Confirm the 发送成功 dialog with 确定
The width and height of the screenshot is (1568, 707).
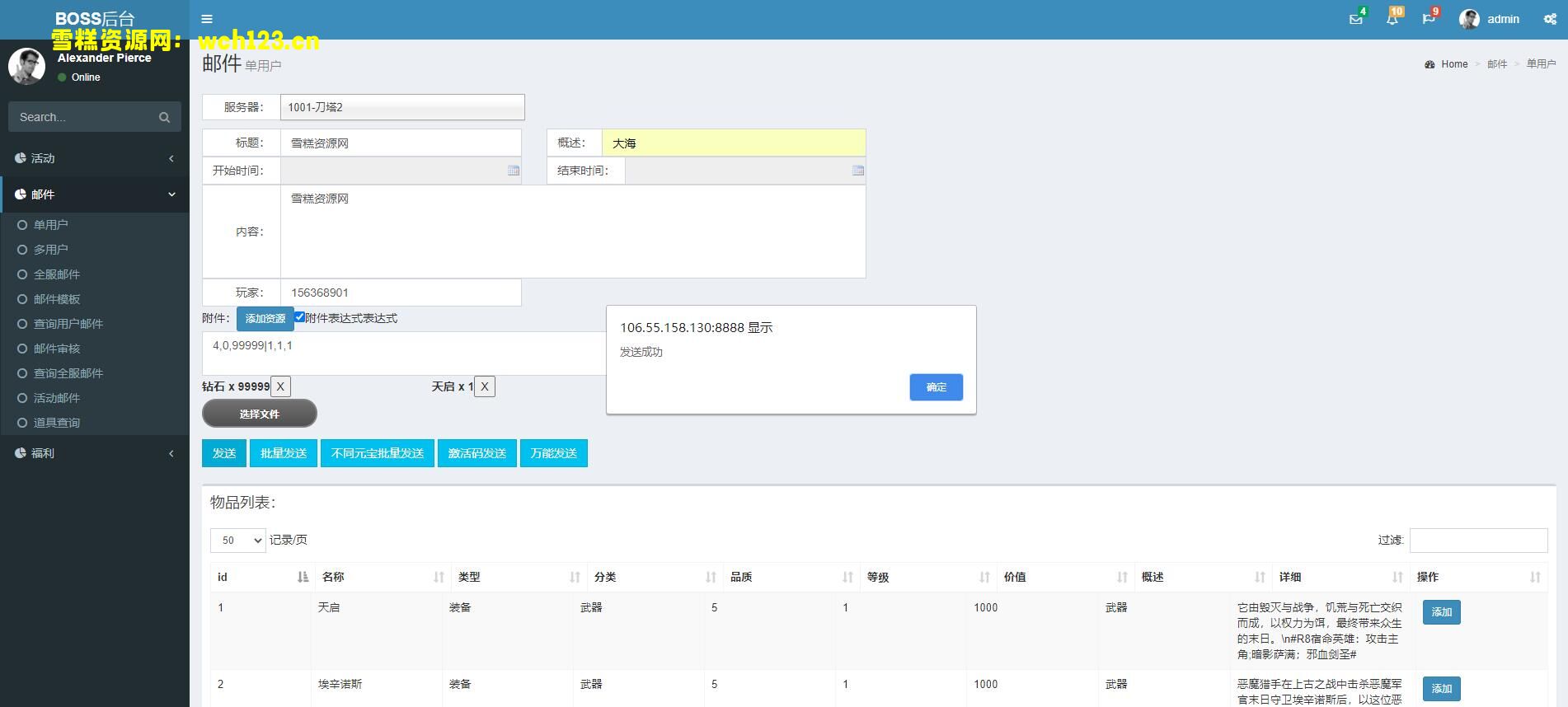[936, 387]
